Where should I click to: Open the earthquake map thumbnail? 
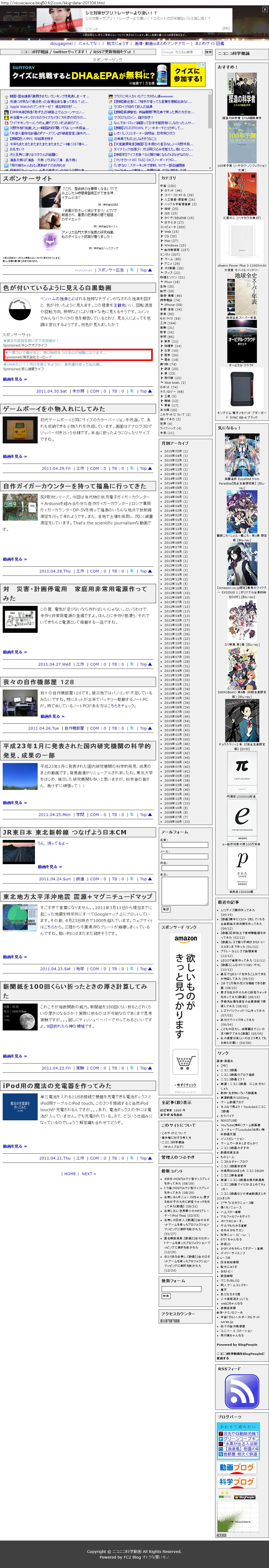click(x=20, y=918)
